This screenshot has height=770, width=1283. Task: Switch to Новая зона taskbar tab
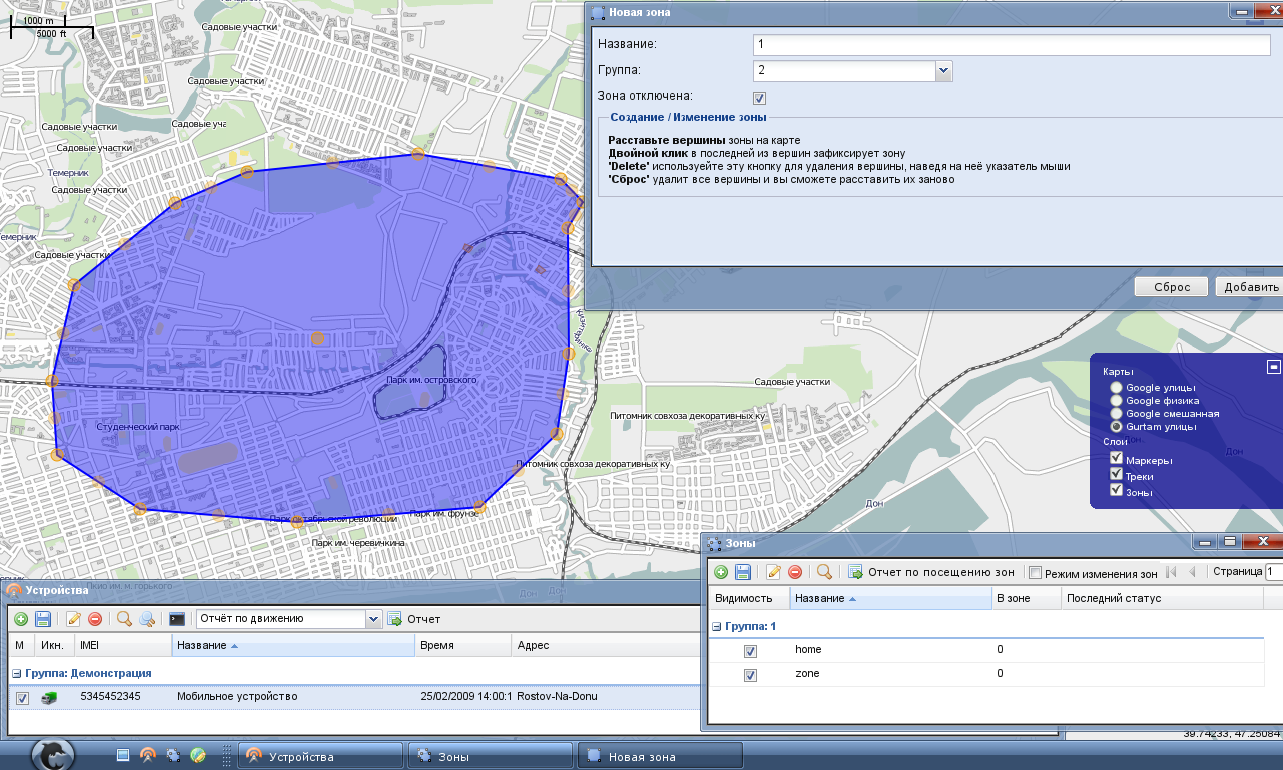coord(661,756)
